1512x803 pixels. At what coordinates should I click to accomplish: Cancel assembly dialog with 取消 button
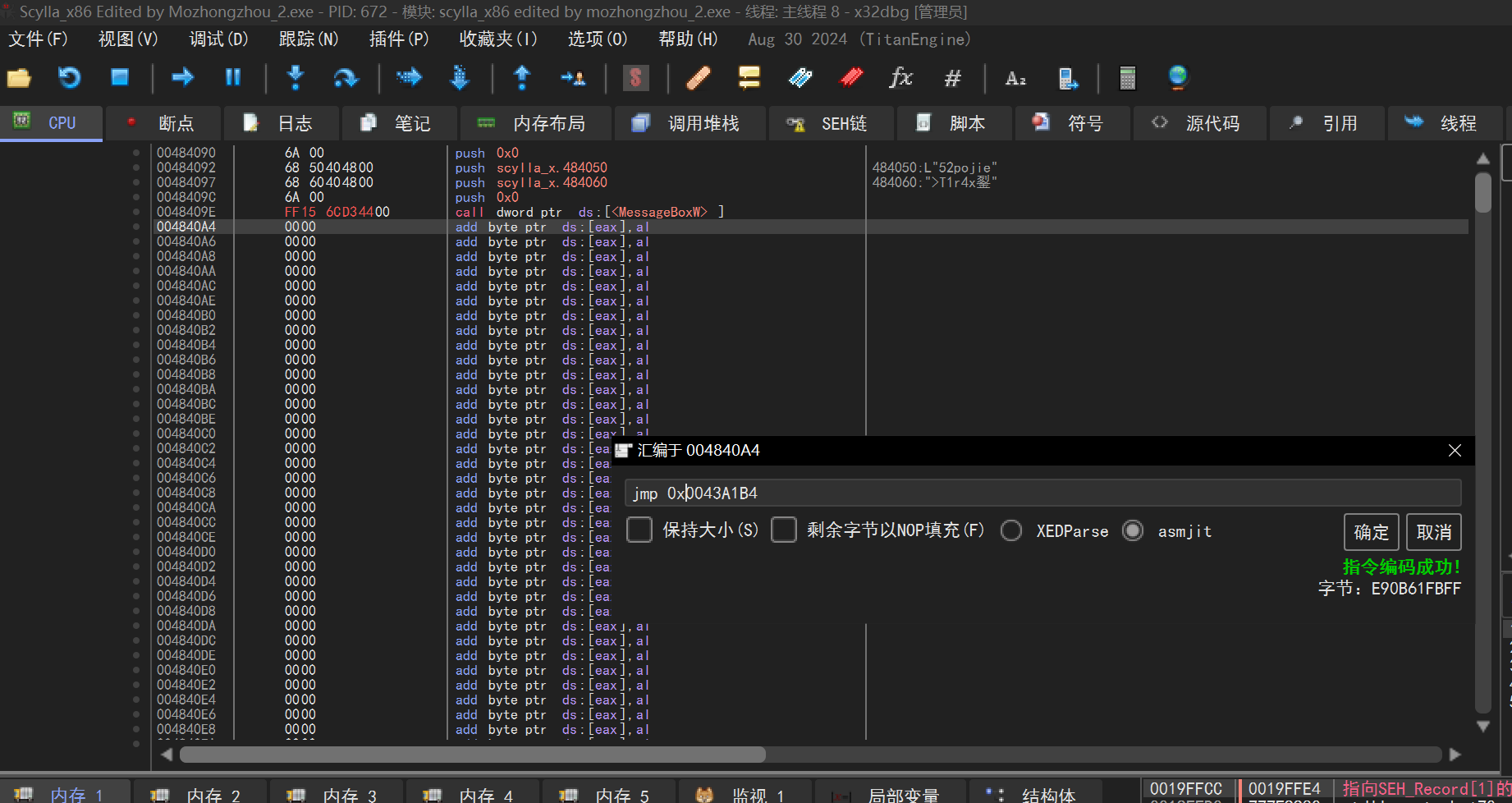click(1434, 532)
